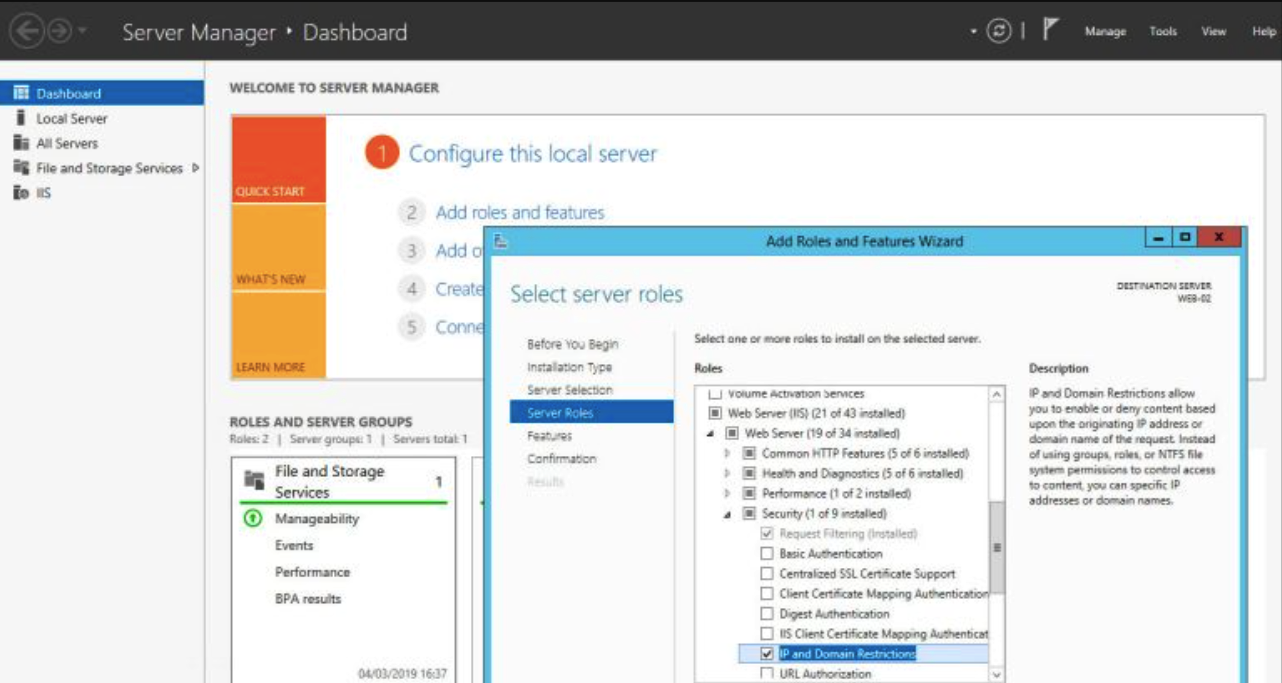Click the refresh dashboard icon
Viewport: 1282px width, 683px height.
[x=999, y=31]
